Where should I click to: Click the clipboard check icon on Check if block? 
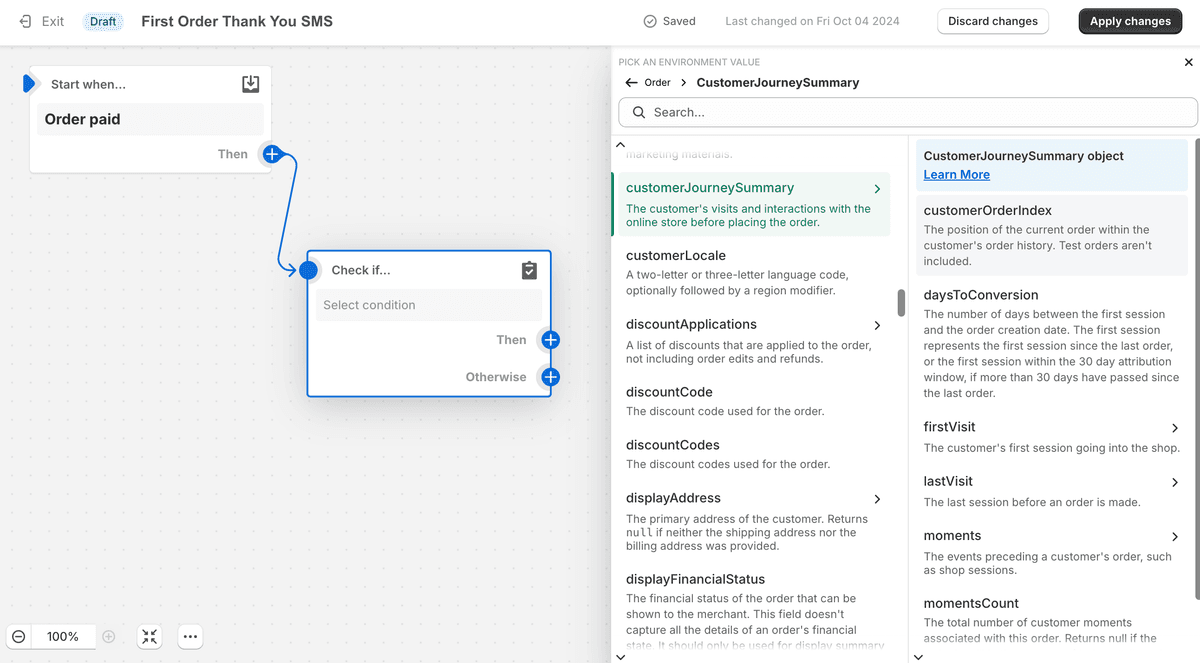point(529,270)
